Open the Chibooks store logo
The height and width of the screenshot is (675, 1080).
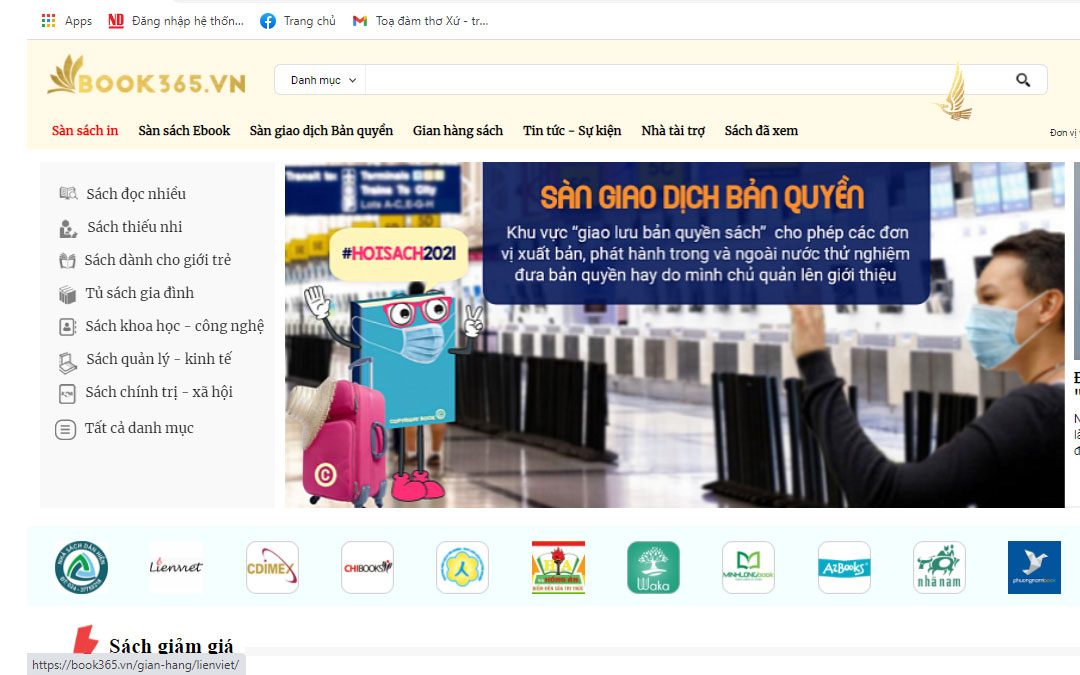(x=367, y=568)
